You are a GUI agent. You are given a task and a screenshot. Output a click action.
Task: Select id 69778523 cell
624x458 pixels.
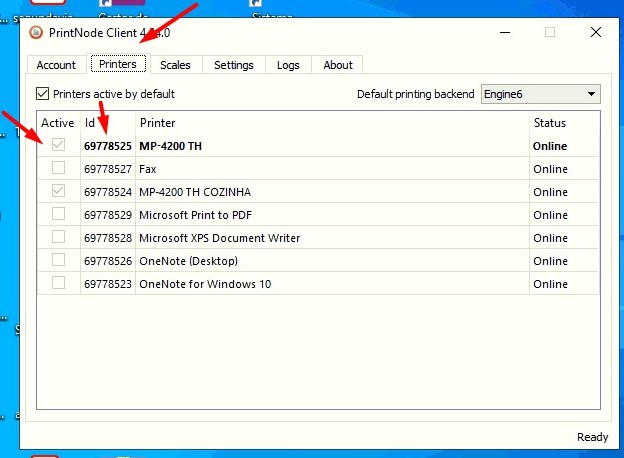(107, 284)
